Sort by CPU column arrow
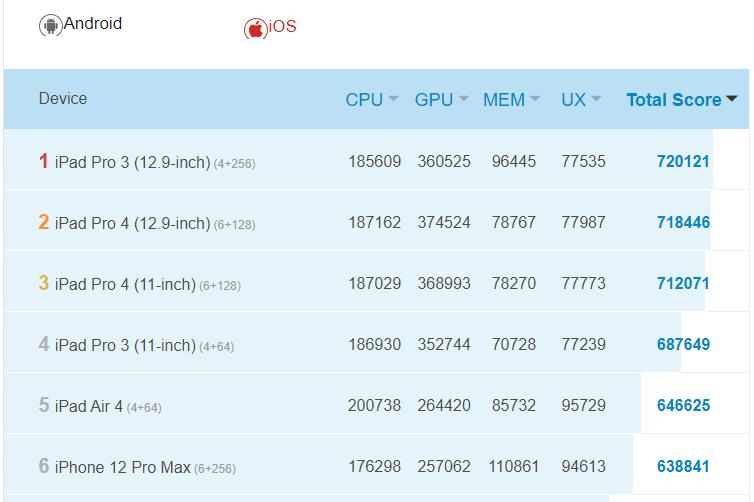Viewport: 754px width, 502px height. tap(393, 100)
